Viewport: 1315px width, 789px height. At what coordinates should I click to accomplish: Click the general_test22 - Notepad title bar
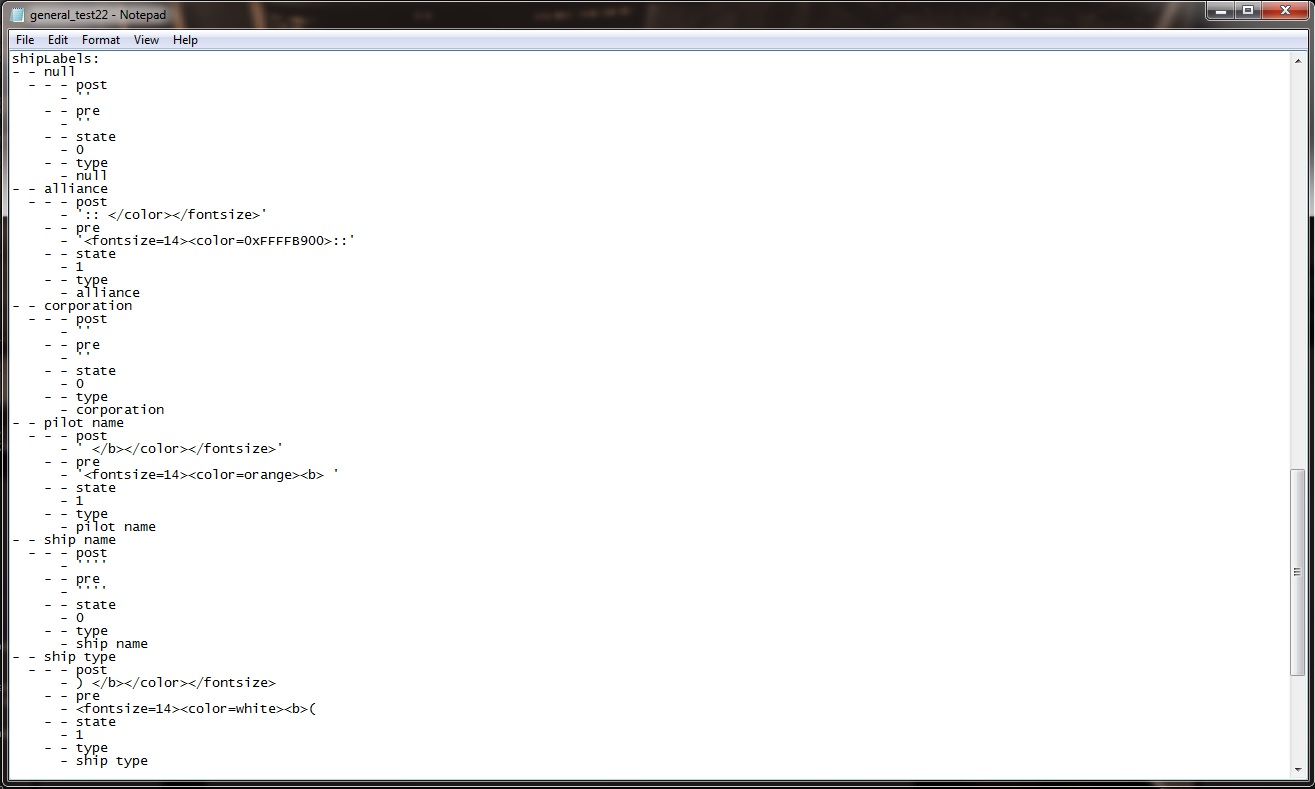pos(600,14)
